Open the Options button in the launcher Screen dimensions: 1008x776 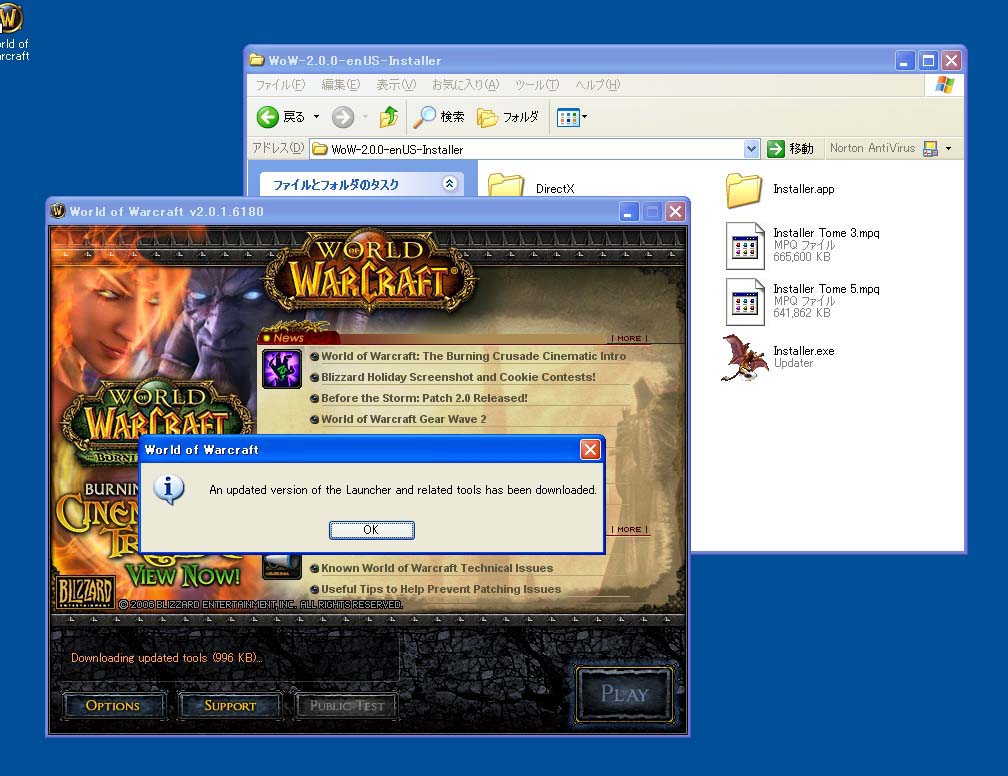113,705
